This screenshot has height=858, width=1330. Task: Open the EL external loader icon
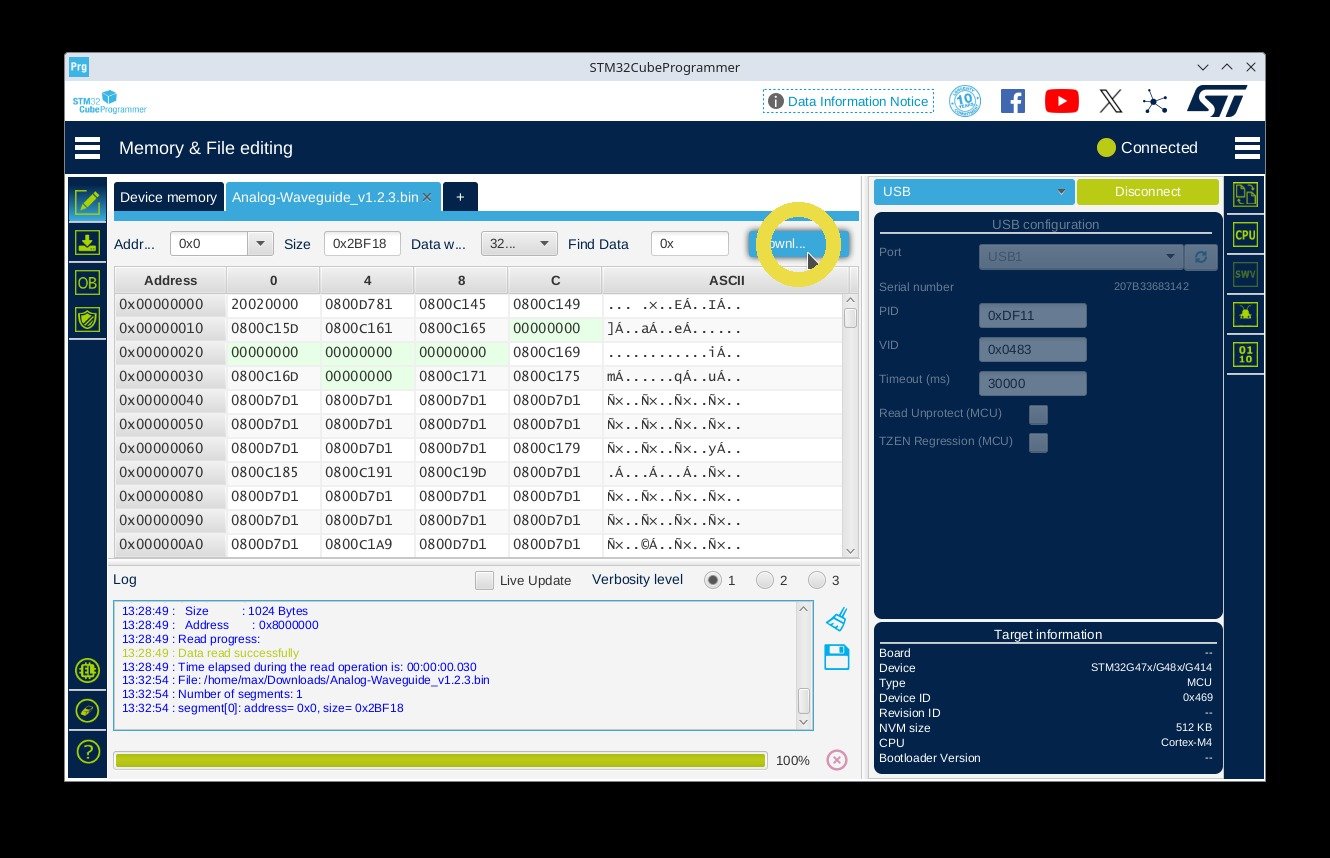click(x=88, y=670)
